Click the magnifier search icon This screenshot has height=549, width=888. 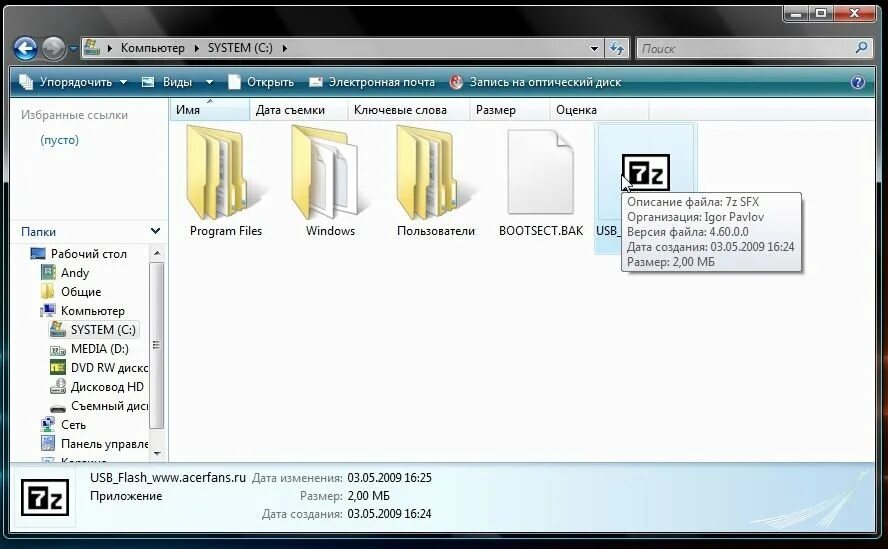(x=861, y=48)
